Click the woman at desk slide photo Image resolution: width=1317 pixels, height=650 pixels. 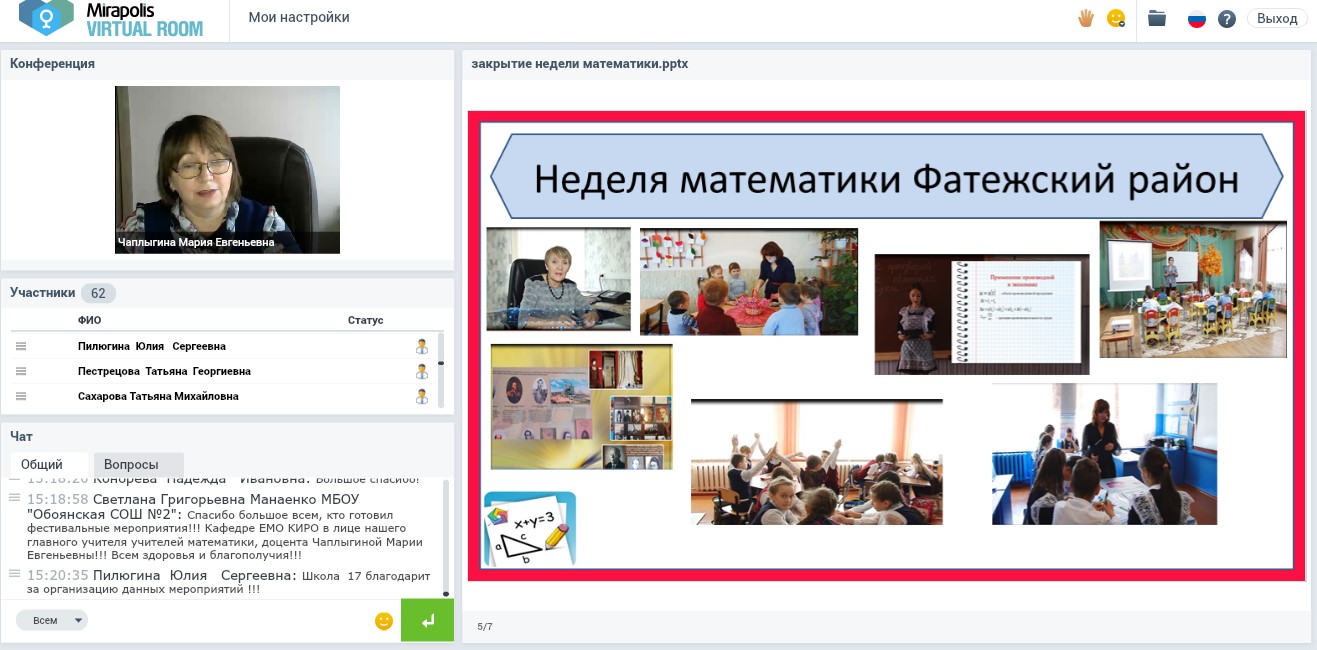[x=558, y=279]
